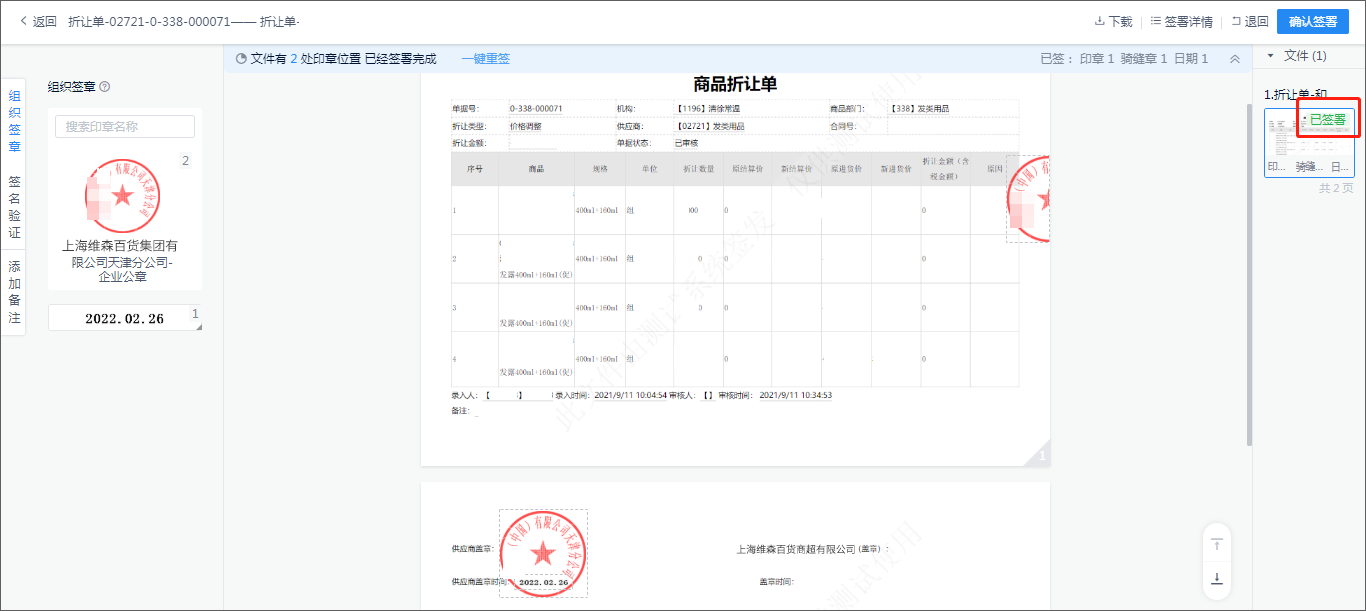Click the 搜索印章名称 search field
This screenshot has width=1366, height=611.
point(125,126)
